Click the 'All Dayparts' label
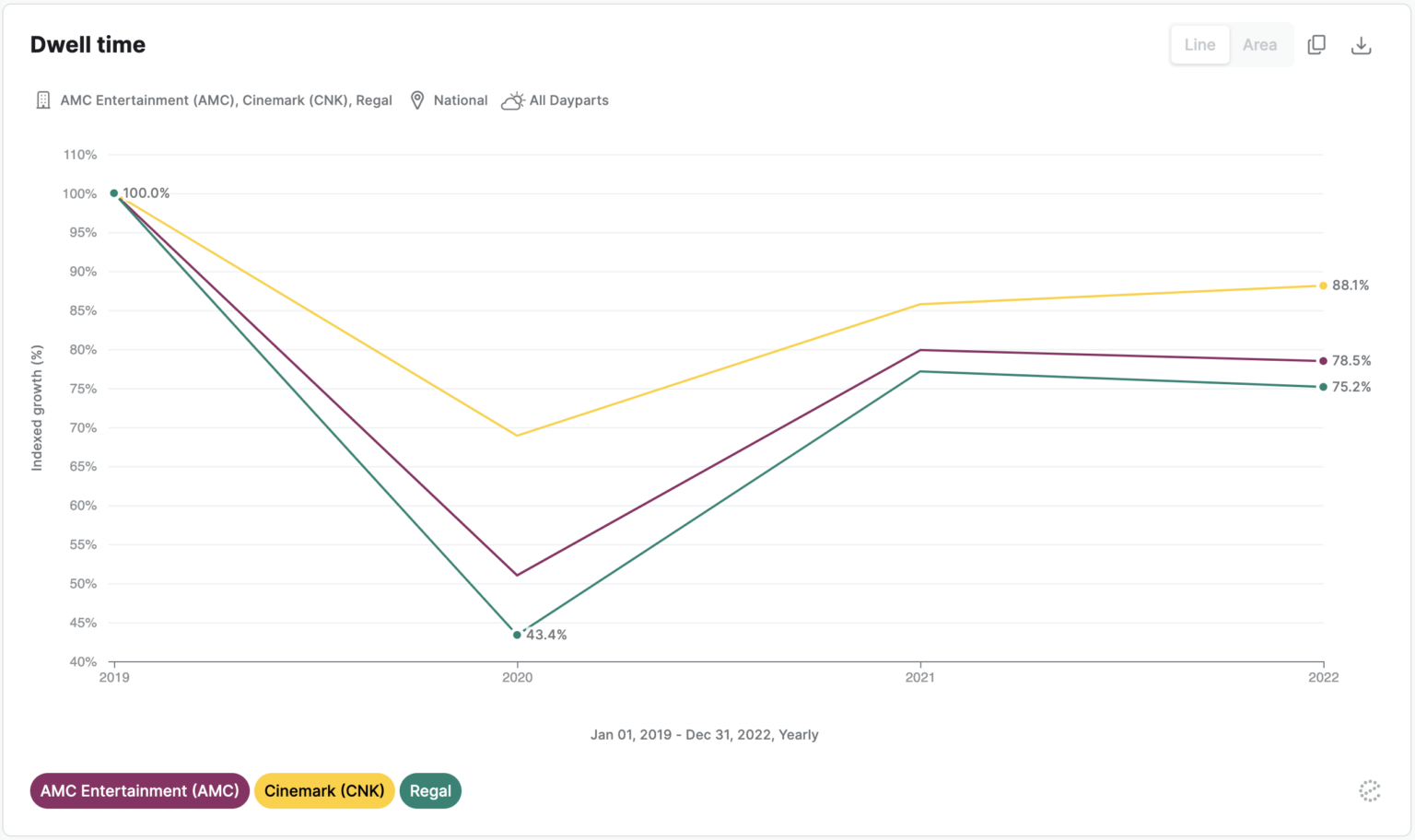The image size is (1415, 840). point(569,100)
